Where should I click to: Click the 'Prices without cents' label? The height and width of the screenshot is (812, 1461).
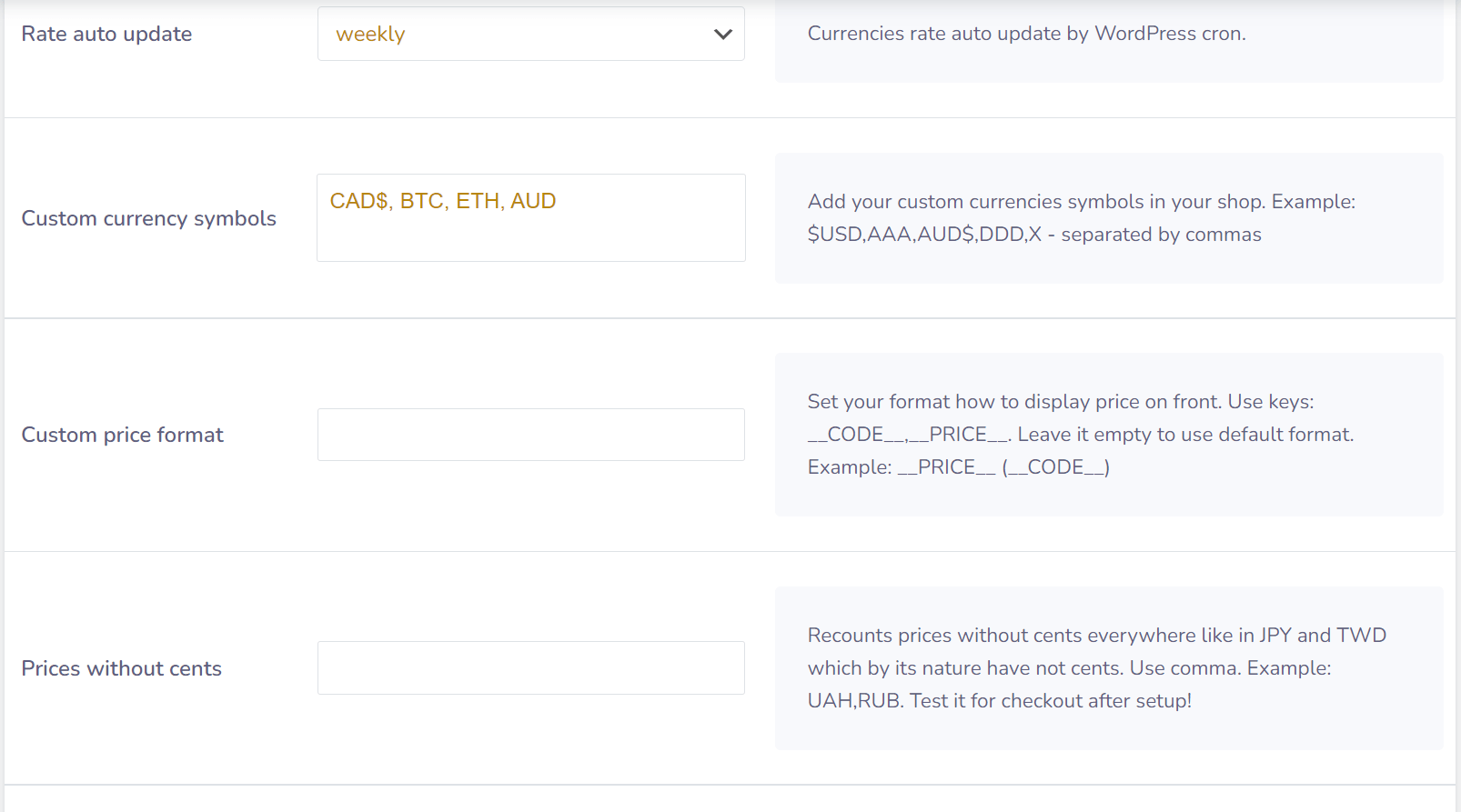(121, 669)
